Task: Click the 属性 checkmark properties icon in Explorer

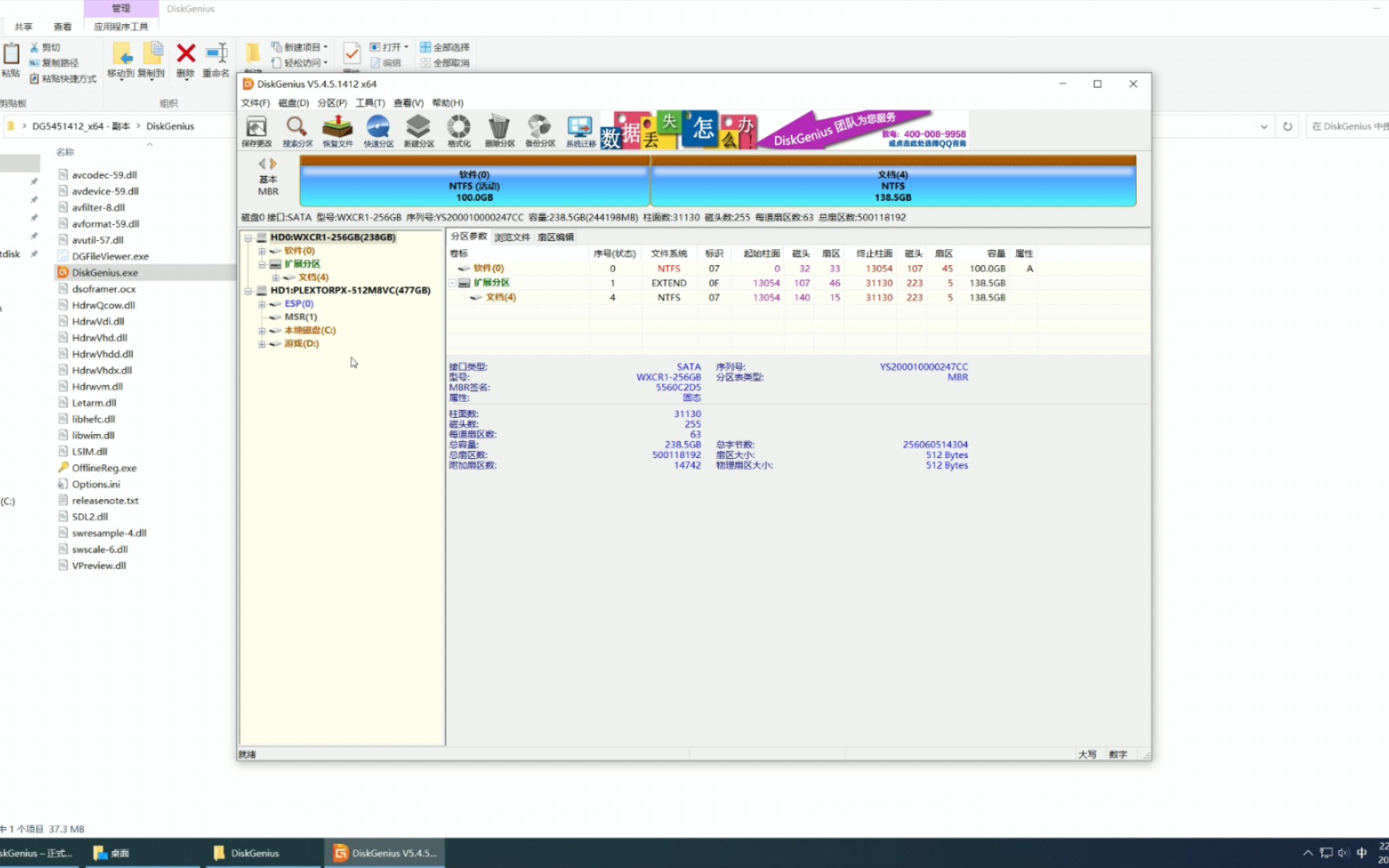Action: 351,55
